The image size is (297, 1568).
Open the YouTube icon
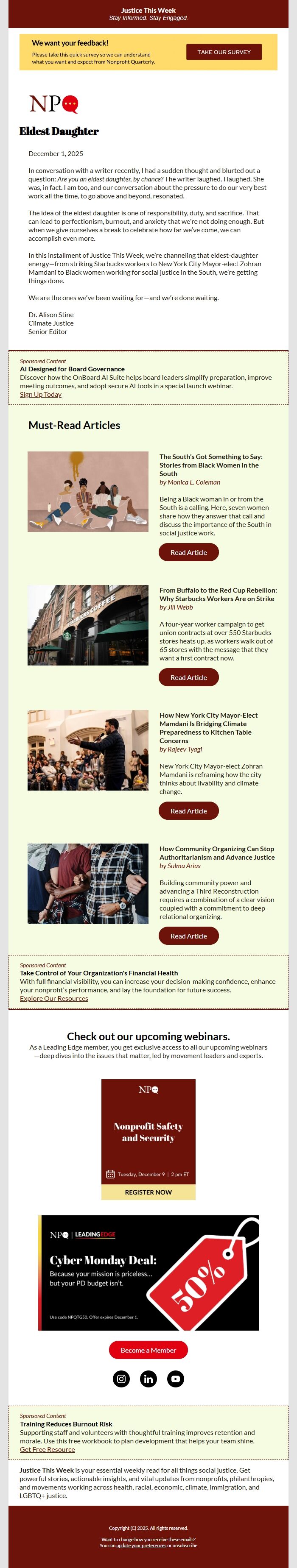176,1379
